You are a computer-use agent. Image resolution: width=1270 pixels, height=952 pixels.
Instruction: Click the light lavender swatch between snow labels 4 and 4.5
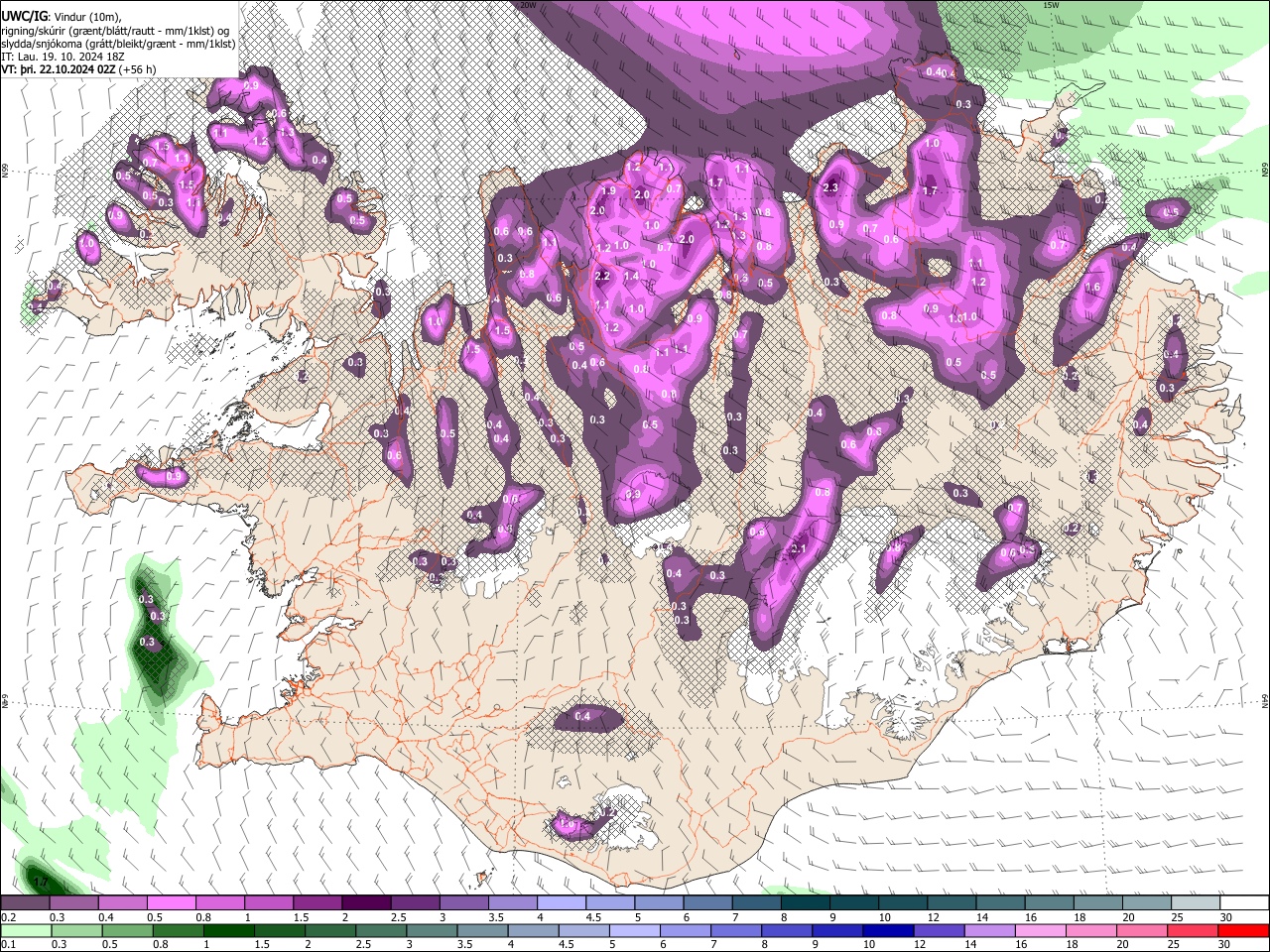561,903
